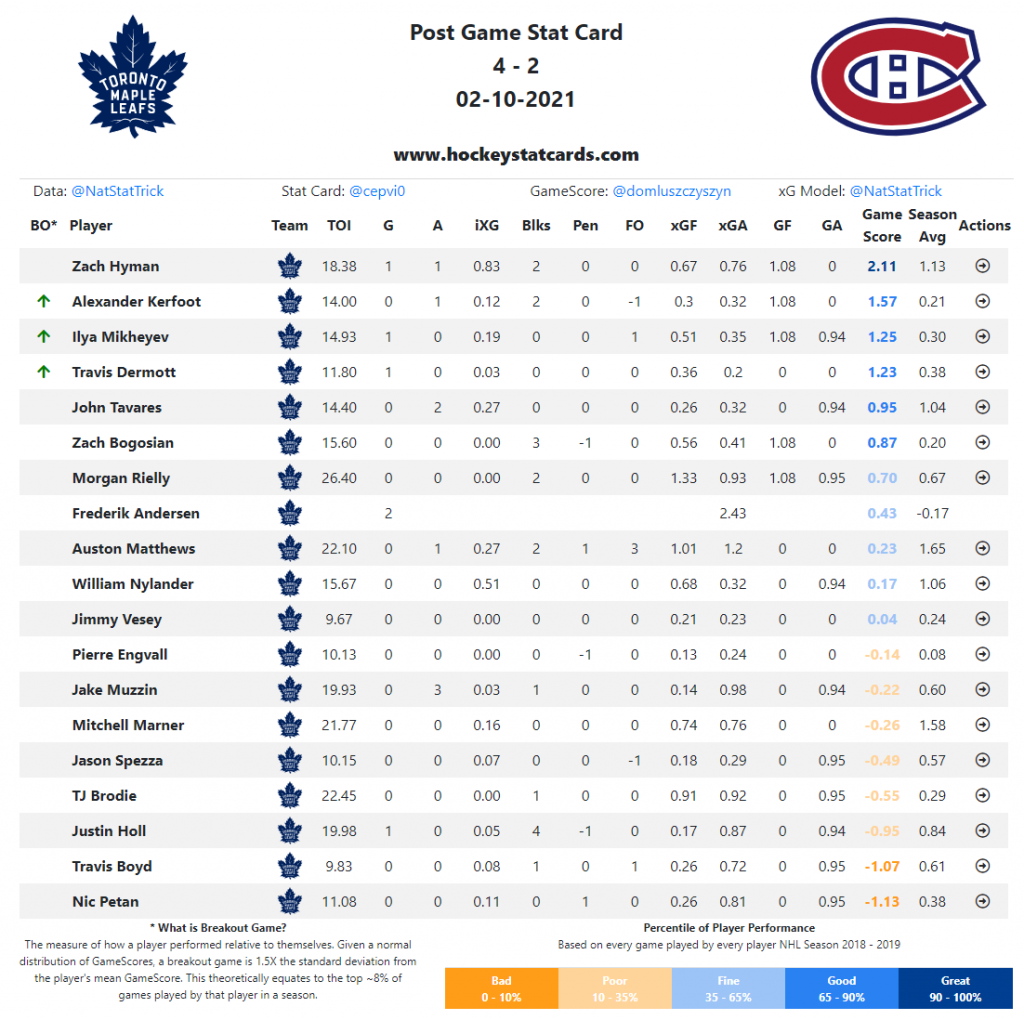Open the @domluszczyszyn GameScore link
Viewport: 1024px width, 1020px height.
click(671, 191)
